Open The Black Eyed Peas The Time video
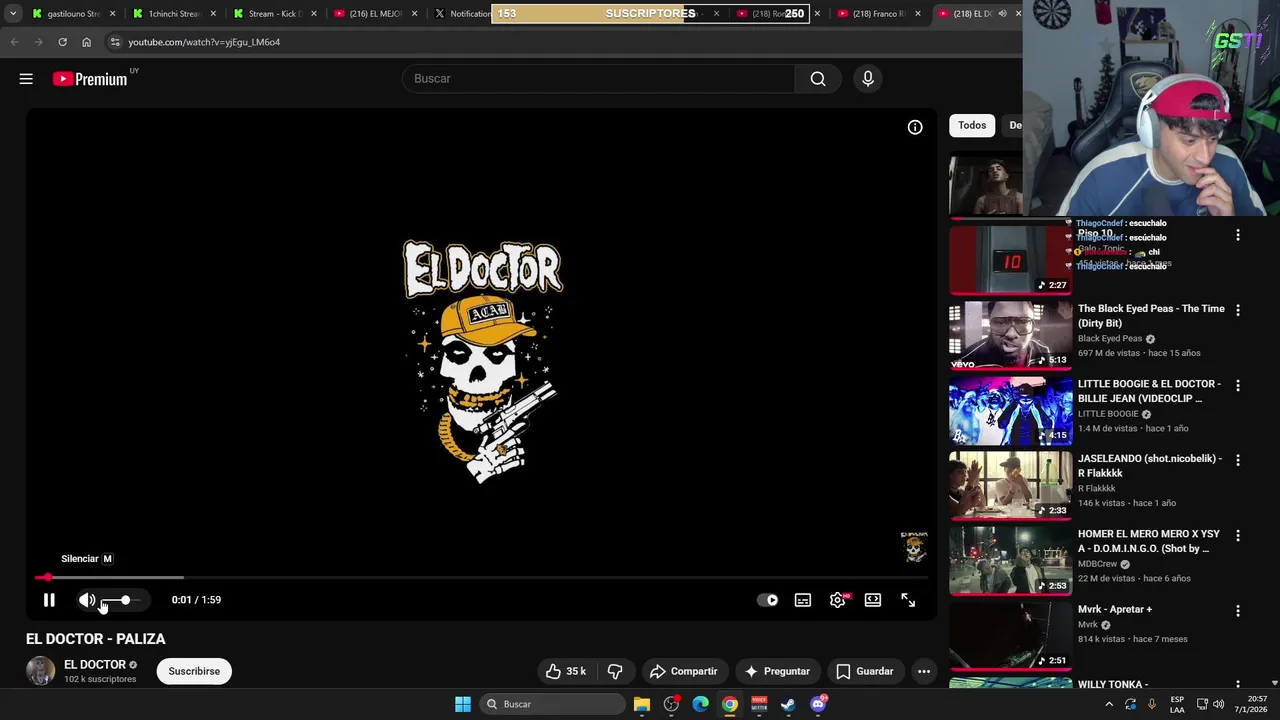The width and height of the screenshot is (1280, 720). [1151, 316]
